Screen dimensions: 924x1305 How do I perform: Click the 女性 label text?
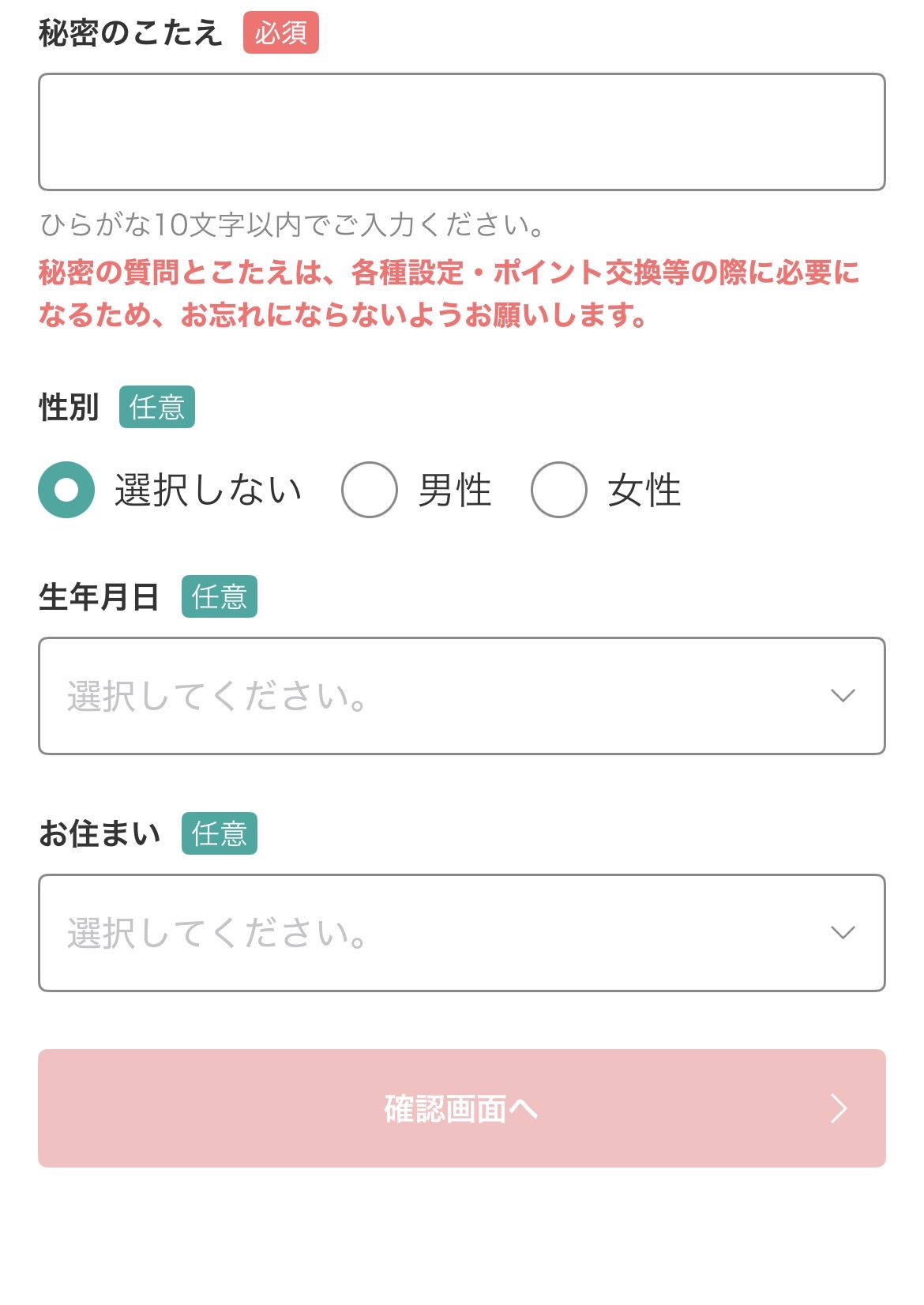[x=644, y=490]
